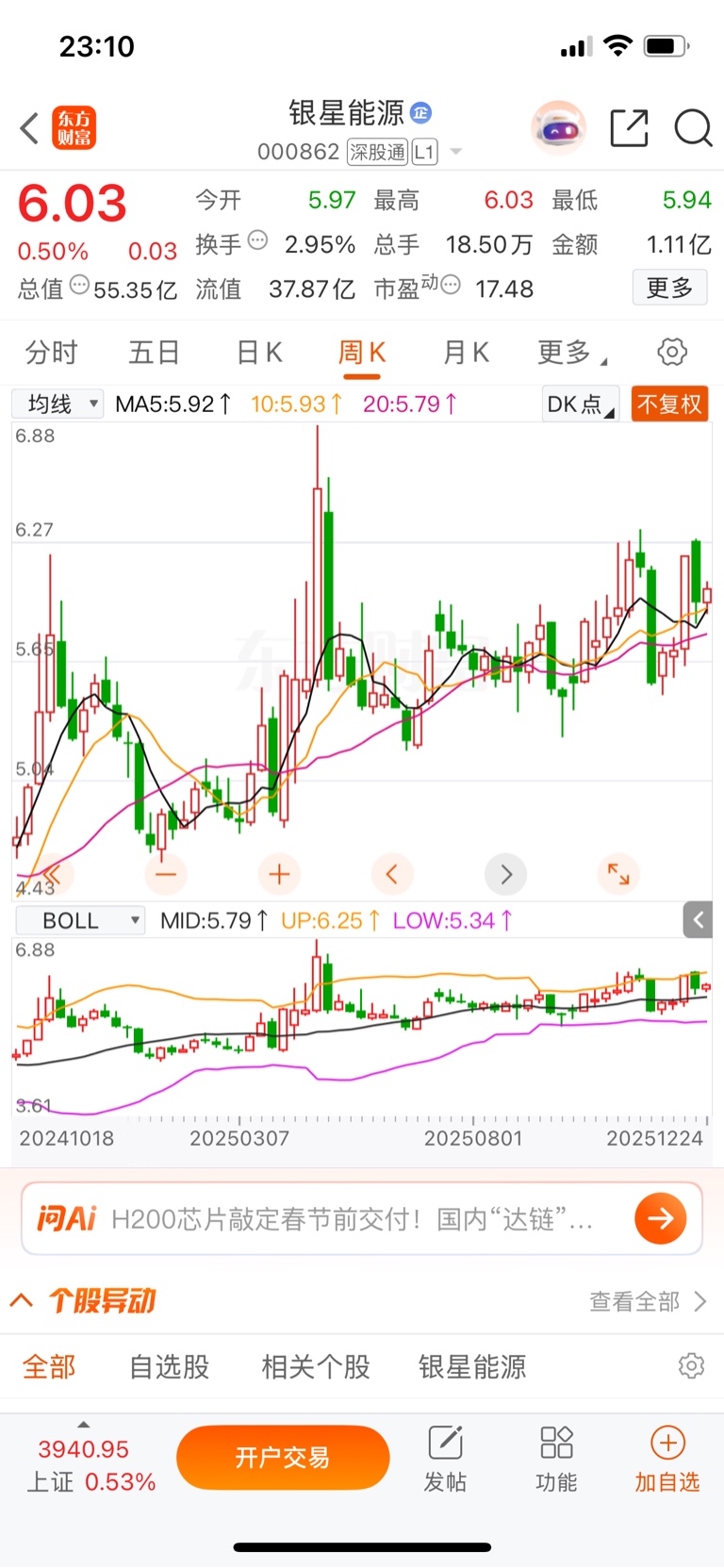Tap the 上证 3940.95 index ticker

pos(90,1465)
